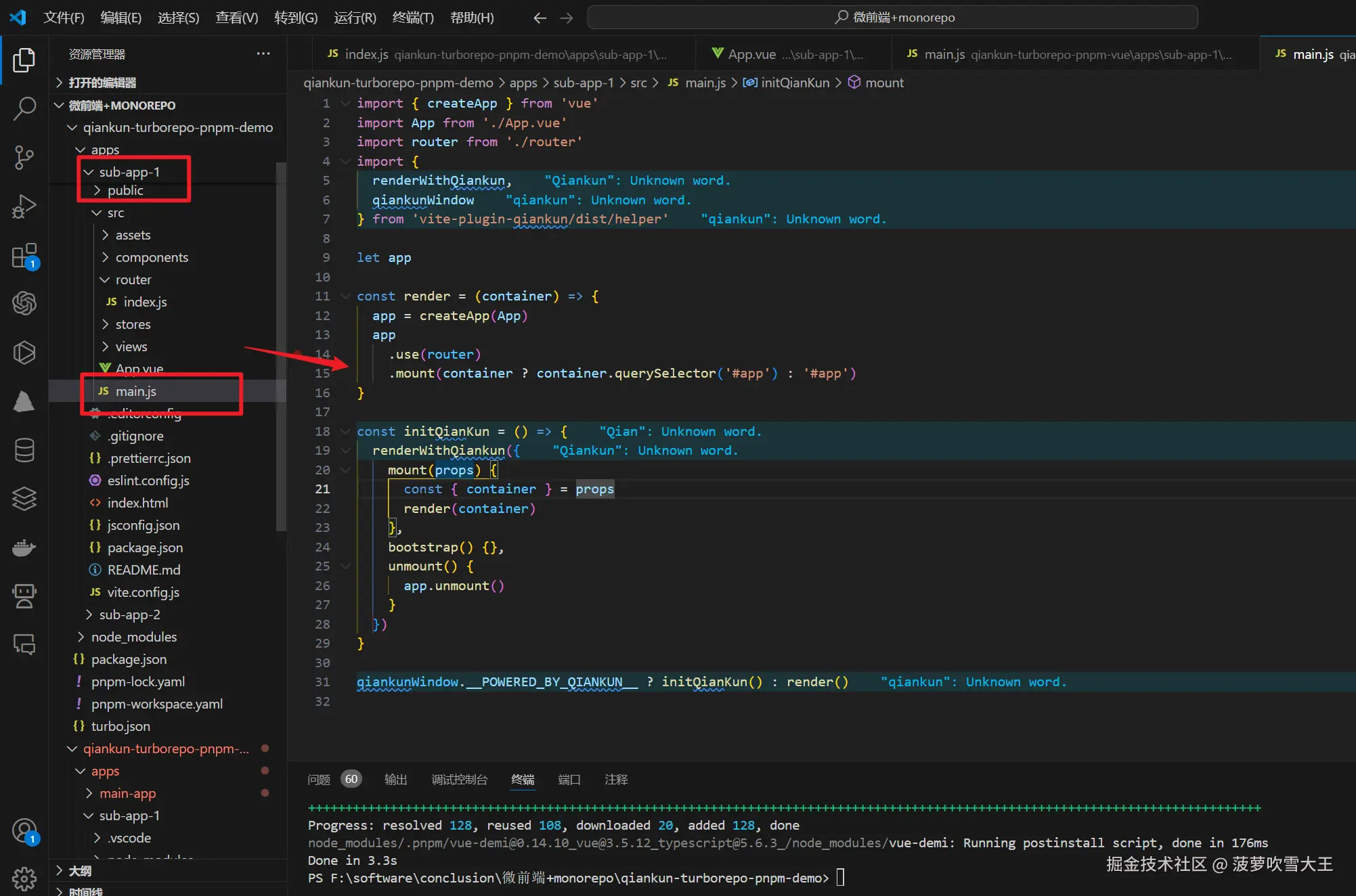Click the navigate back arrow
The width and height of the screenshot is (1356, 896).
[540, 18]
